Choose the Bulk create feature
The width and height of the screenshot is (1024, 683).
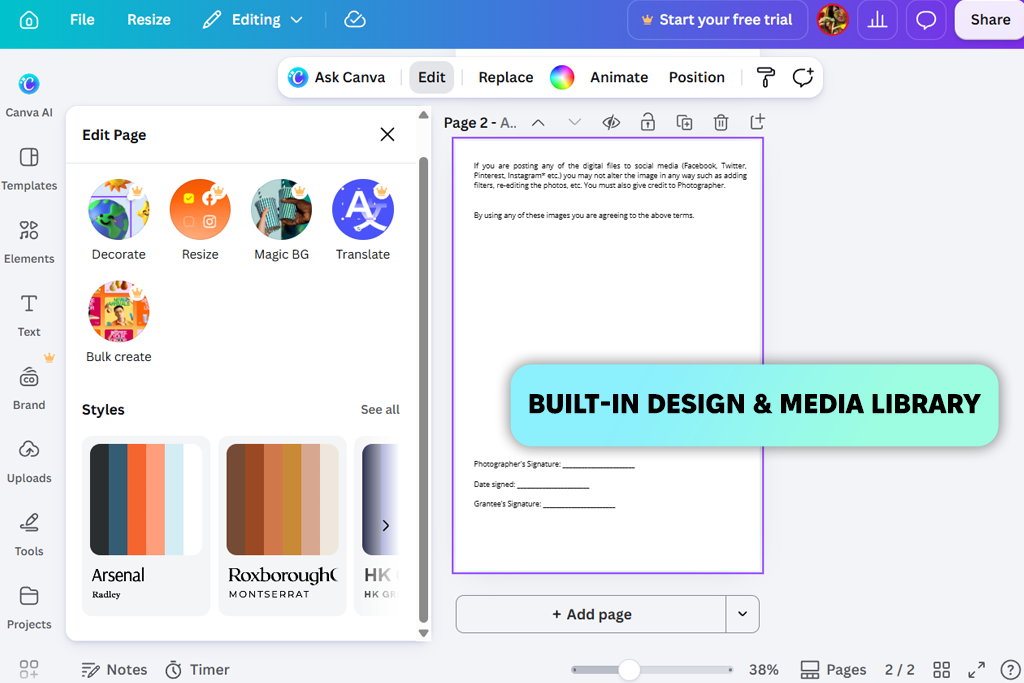[x=119, y=322]
